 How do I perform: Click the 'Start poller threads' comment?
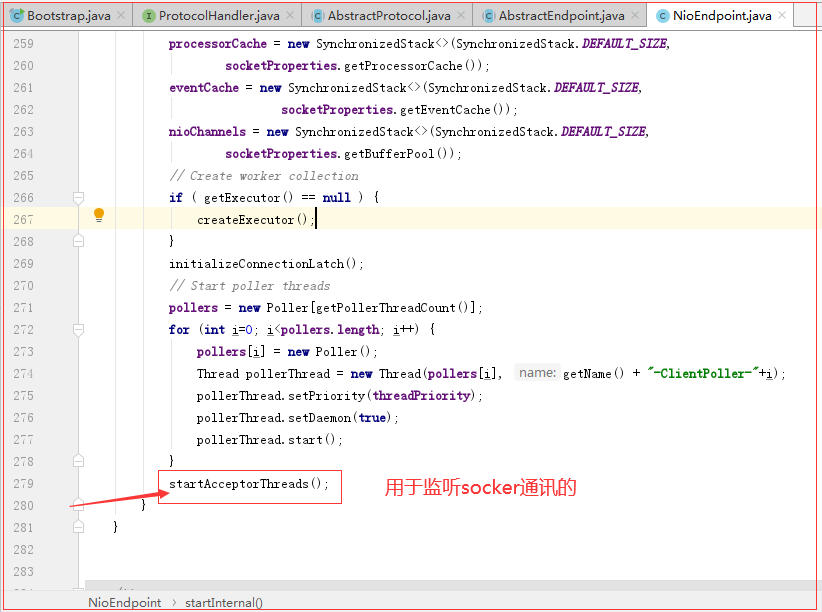[250, 286]
